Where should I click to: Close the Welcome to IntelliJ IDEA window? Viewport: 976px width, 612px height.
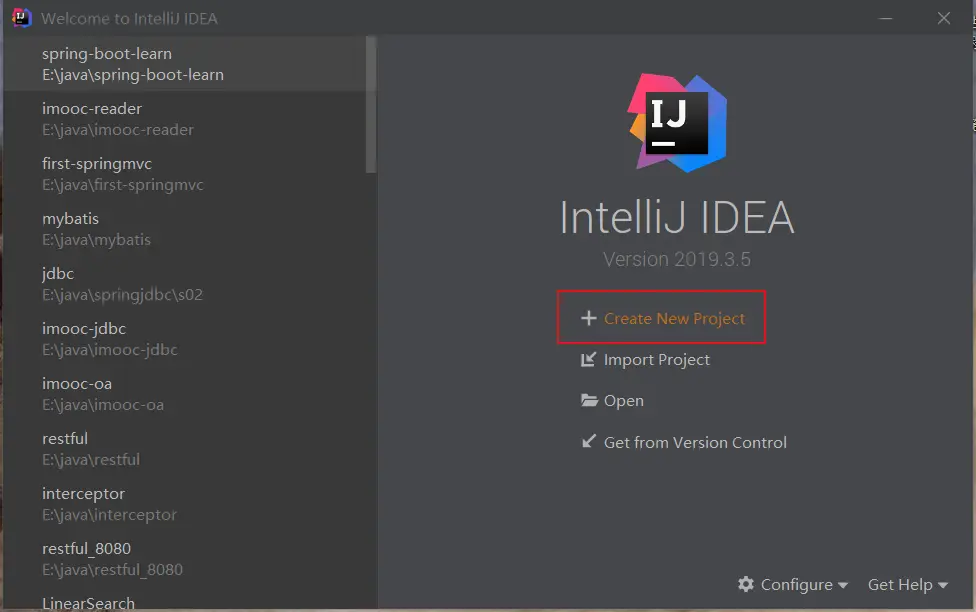944,18
